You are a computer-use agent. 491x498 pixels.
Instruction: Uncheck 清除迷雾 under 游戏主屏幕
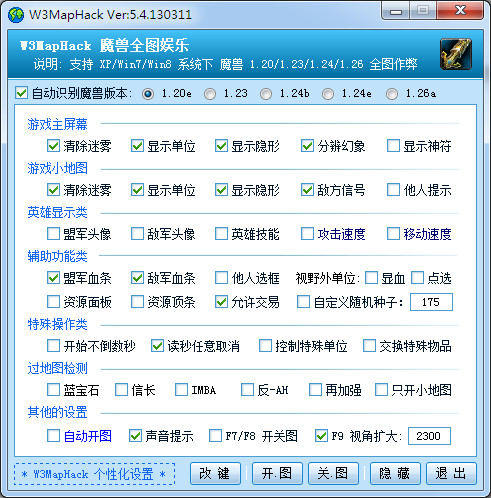pyautogui.click(x=53, y=146)
